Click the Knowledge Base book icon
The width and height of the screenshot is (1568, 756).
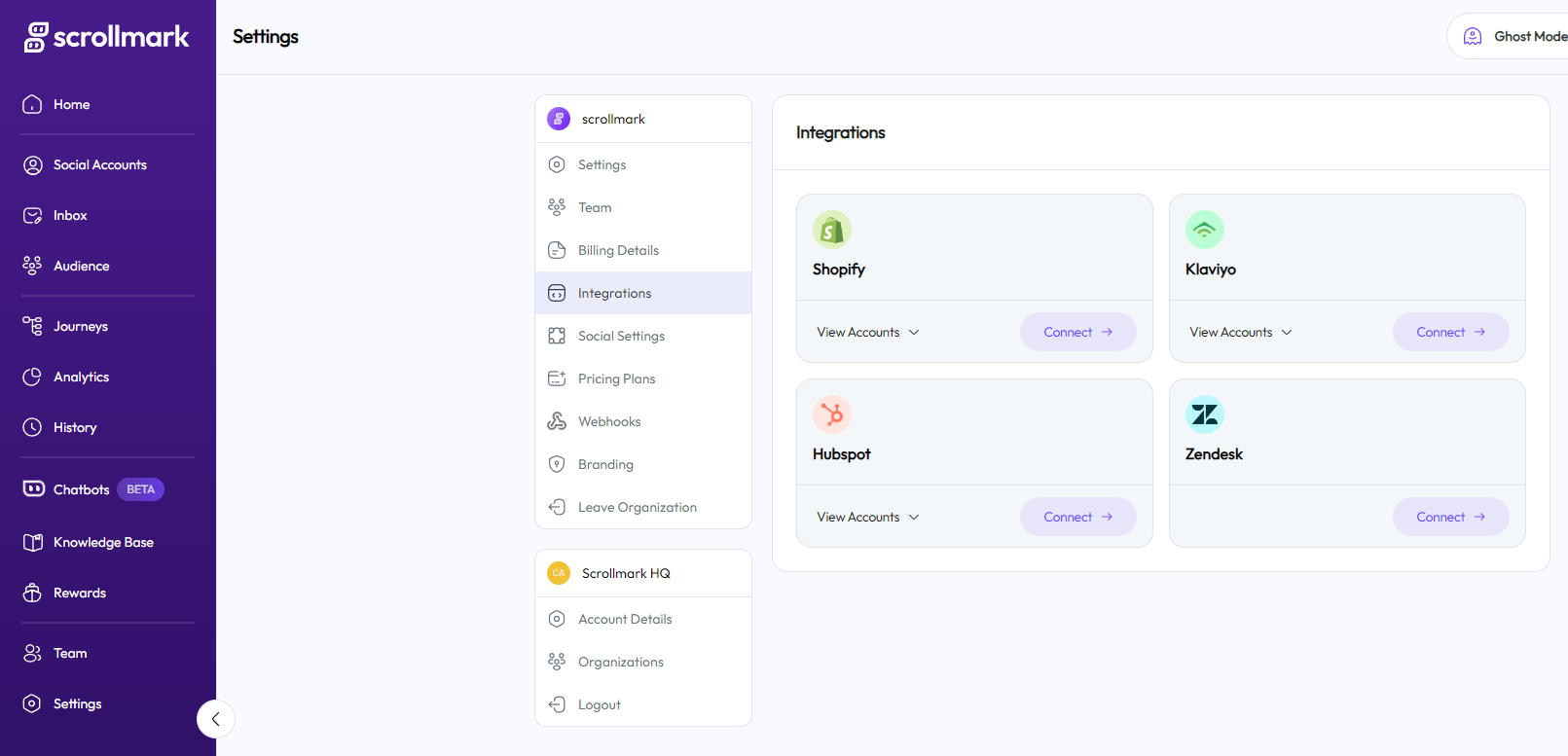(x=33, y=542)
